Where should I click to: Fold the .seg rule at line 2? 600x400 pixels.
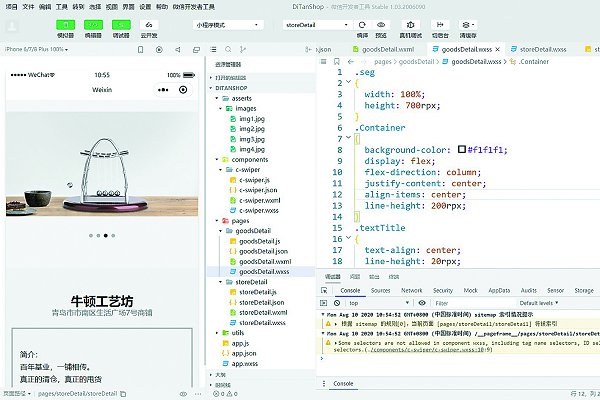click(348, 82)
